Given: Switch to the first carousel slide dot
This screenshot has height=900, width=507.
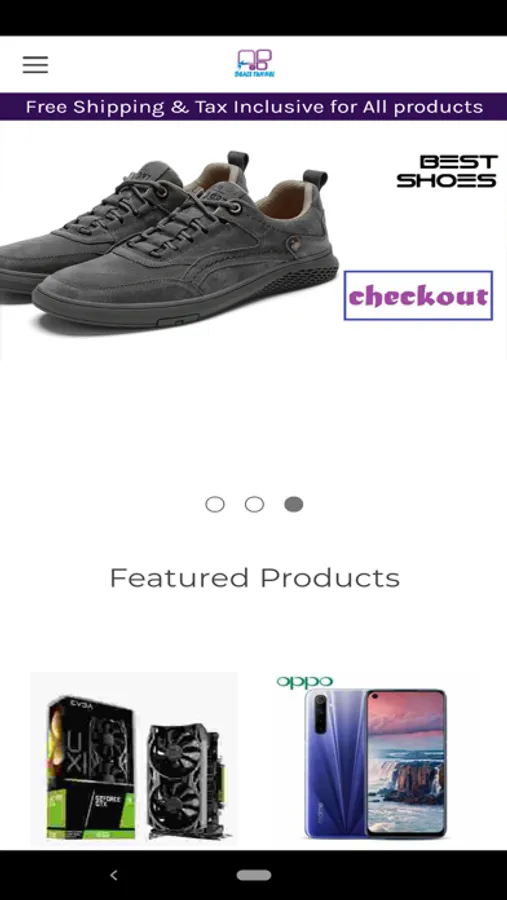Looking at the screenshot, I should click(x=215, y=504).
